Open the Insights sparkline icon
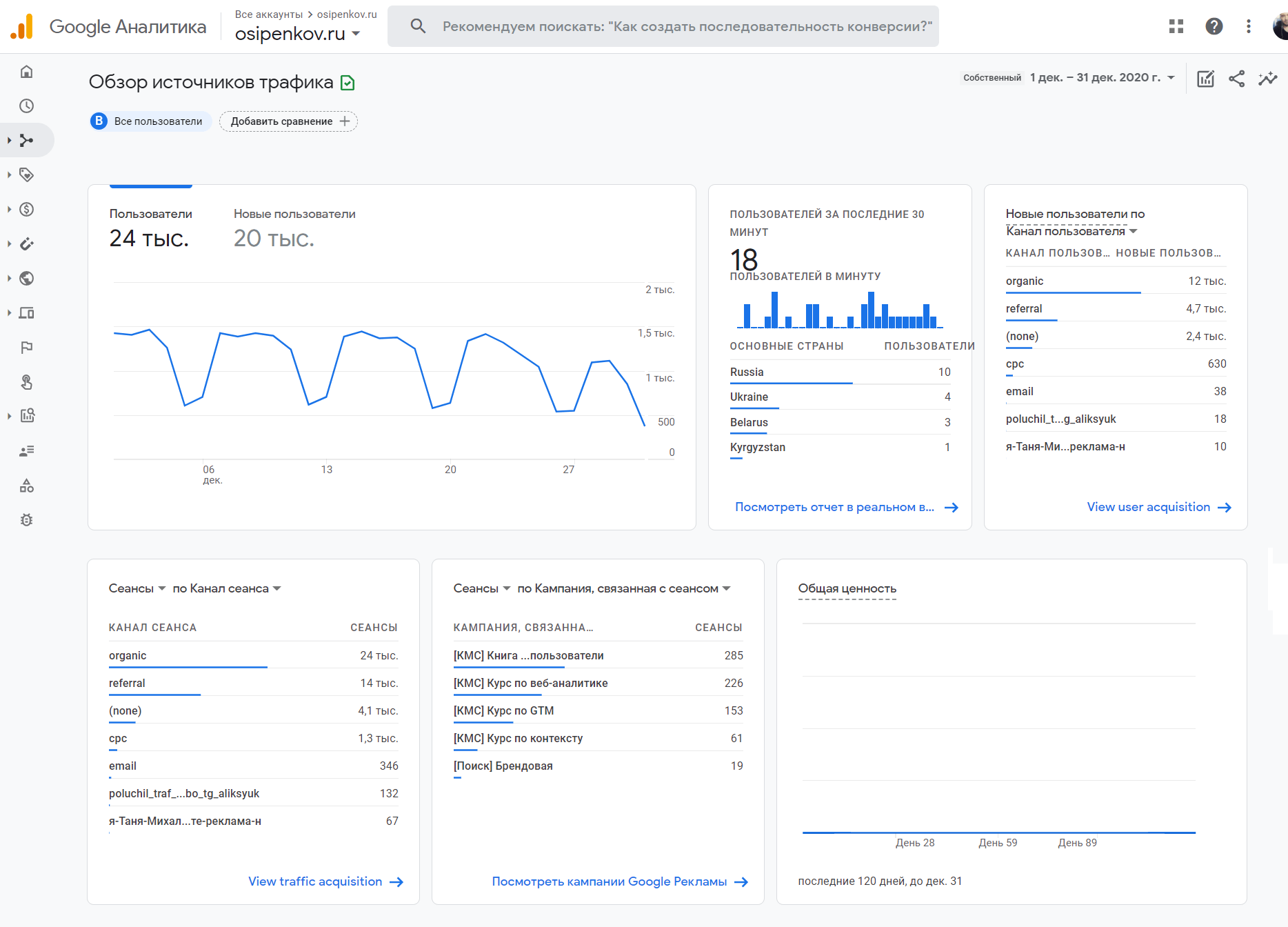This screenshot has height=927, width=1288. pyautogui.click(x=1267, y=79)
